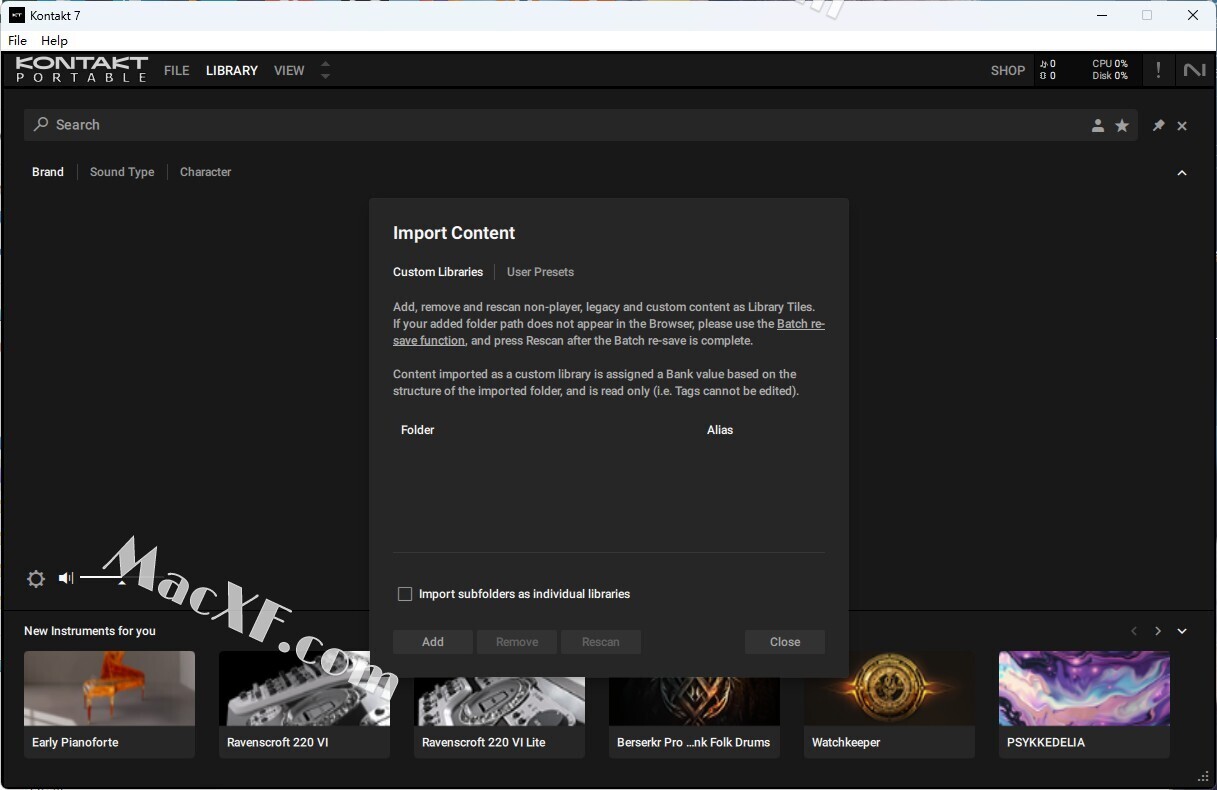Select the Brand filter tab
The image size is (1217, 790).
[x=48, y=172]
